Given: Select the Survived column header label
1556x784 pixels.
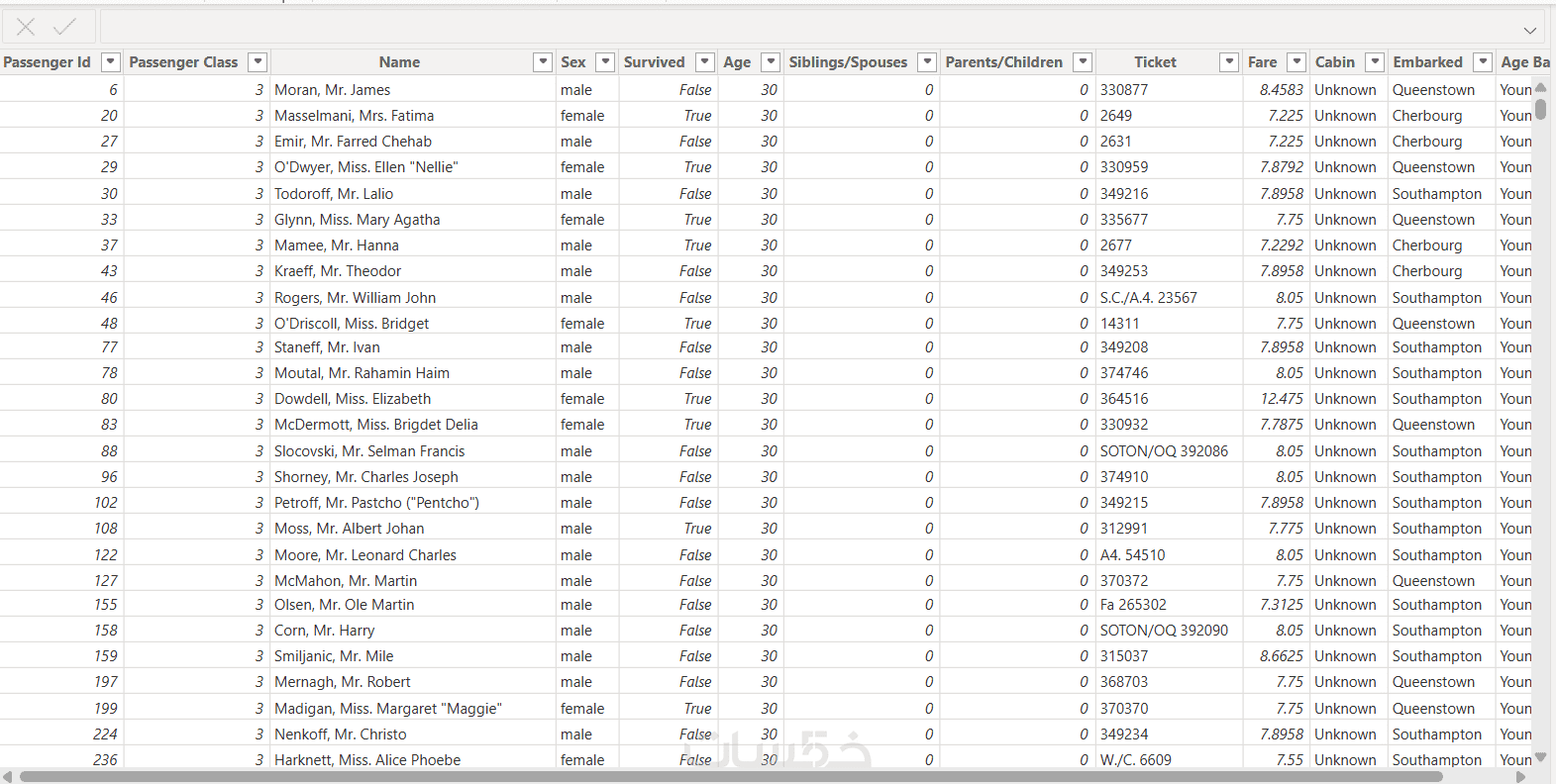Looking at the screenshot, I should 654,62.
